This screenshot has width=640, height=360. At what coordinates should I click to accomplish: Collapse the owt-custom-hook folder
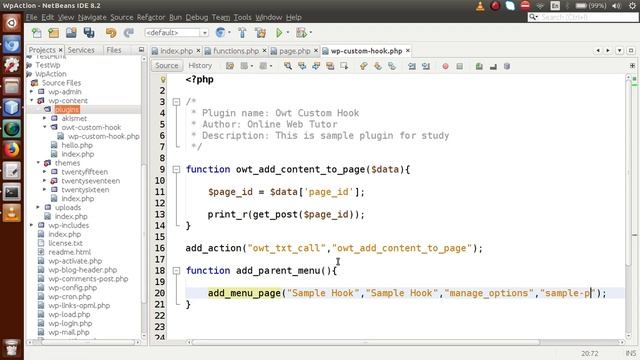tap(44, 127)
